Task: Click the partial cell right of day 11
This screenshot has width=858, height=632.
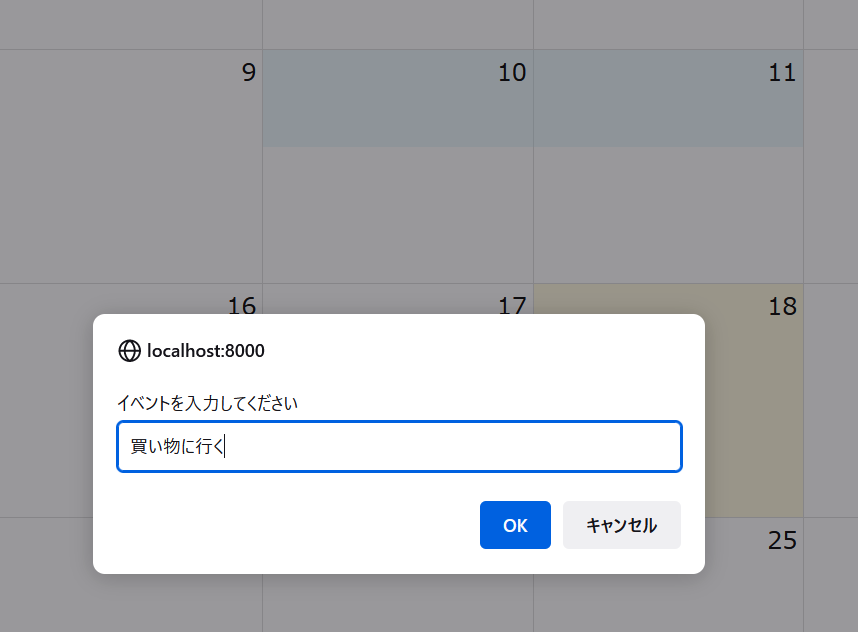Action: pyautogui.click(x=831, y=166)
